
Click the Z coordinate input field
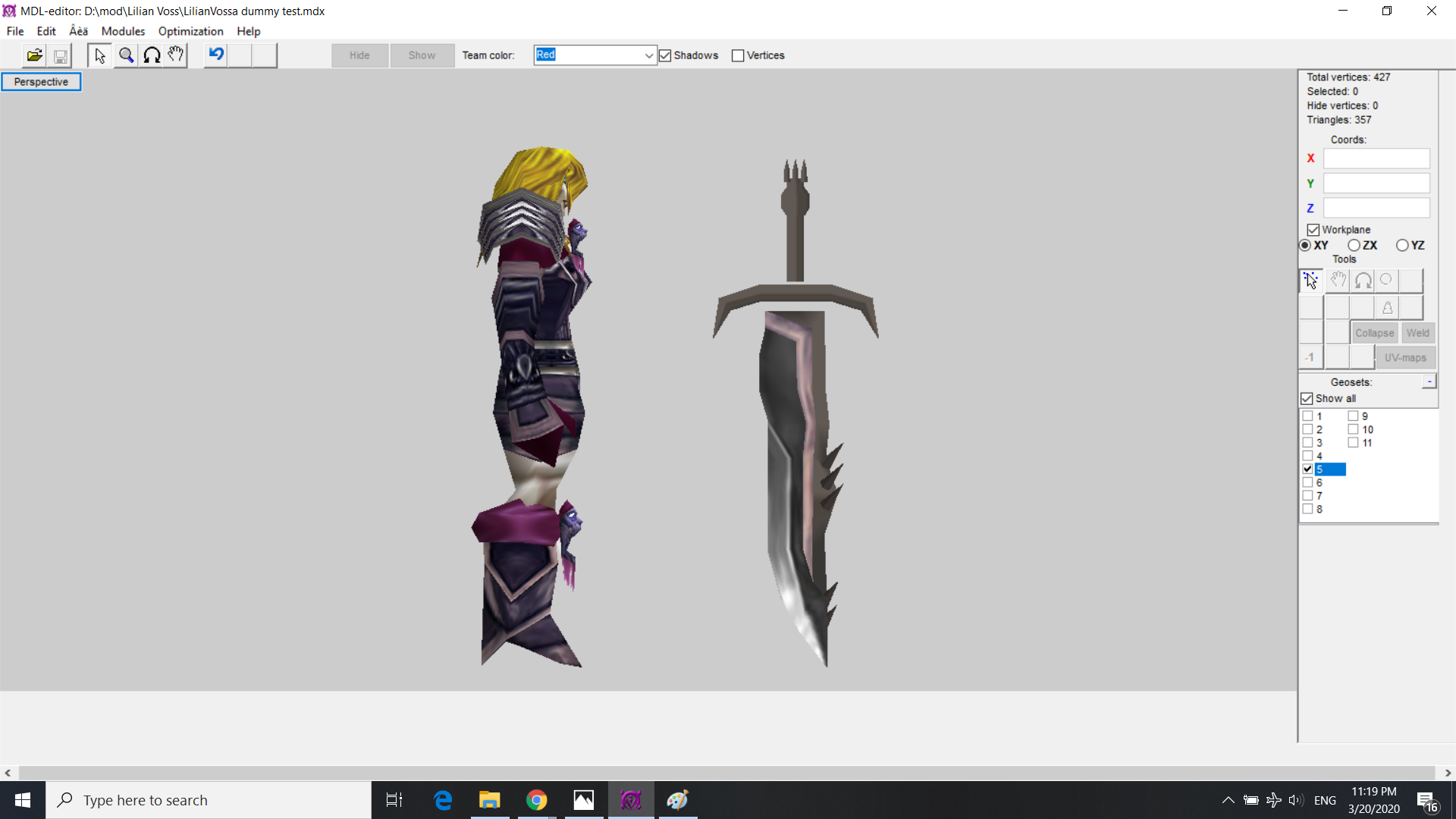[1376, 208]
